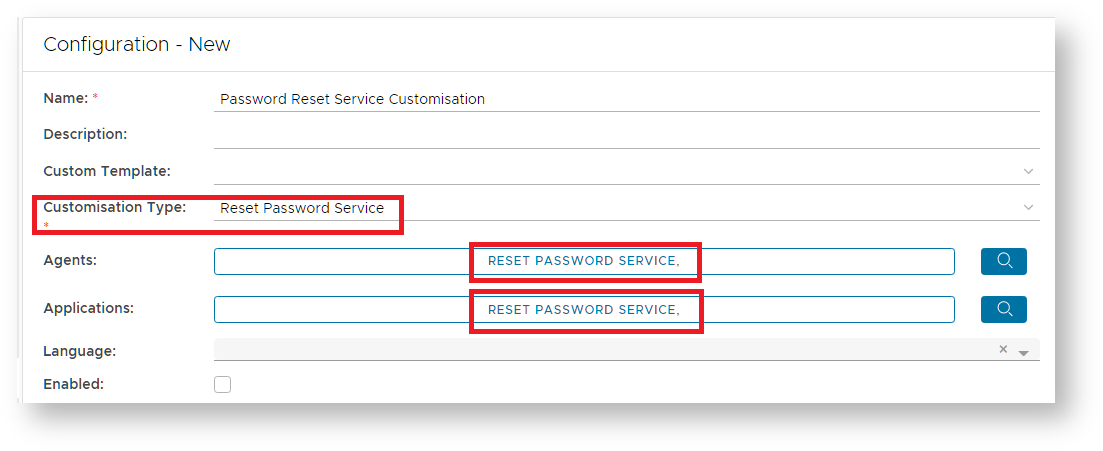Open the Language dropdown arrow
Screen dimensions: 1103x451
pyautogui.click(x=1023, y=352)
